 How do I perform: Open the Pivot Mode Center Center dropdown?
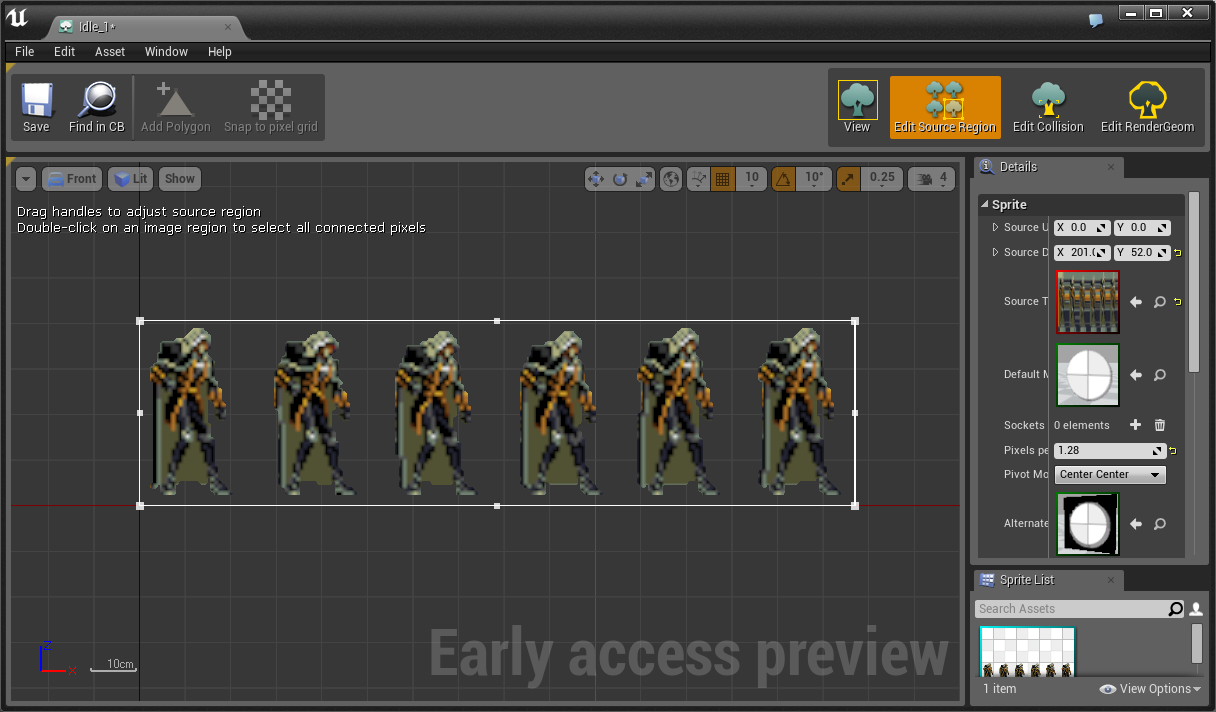point(1110,474)
